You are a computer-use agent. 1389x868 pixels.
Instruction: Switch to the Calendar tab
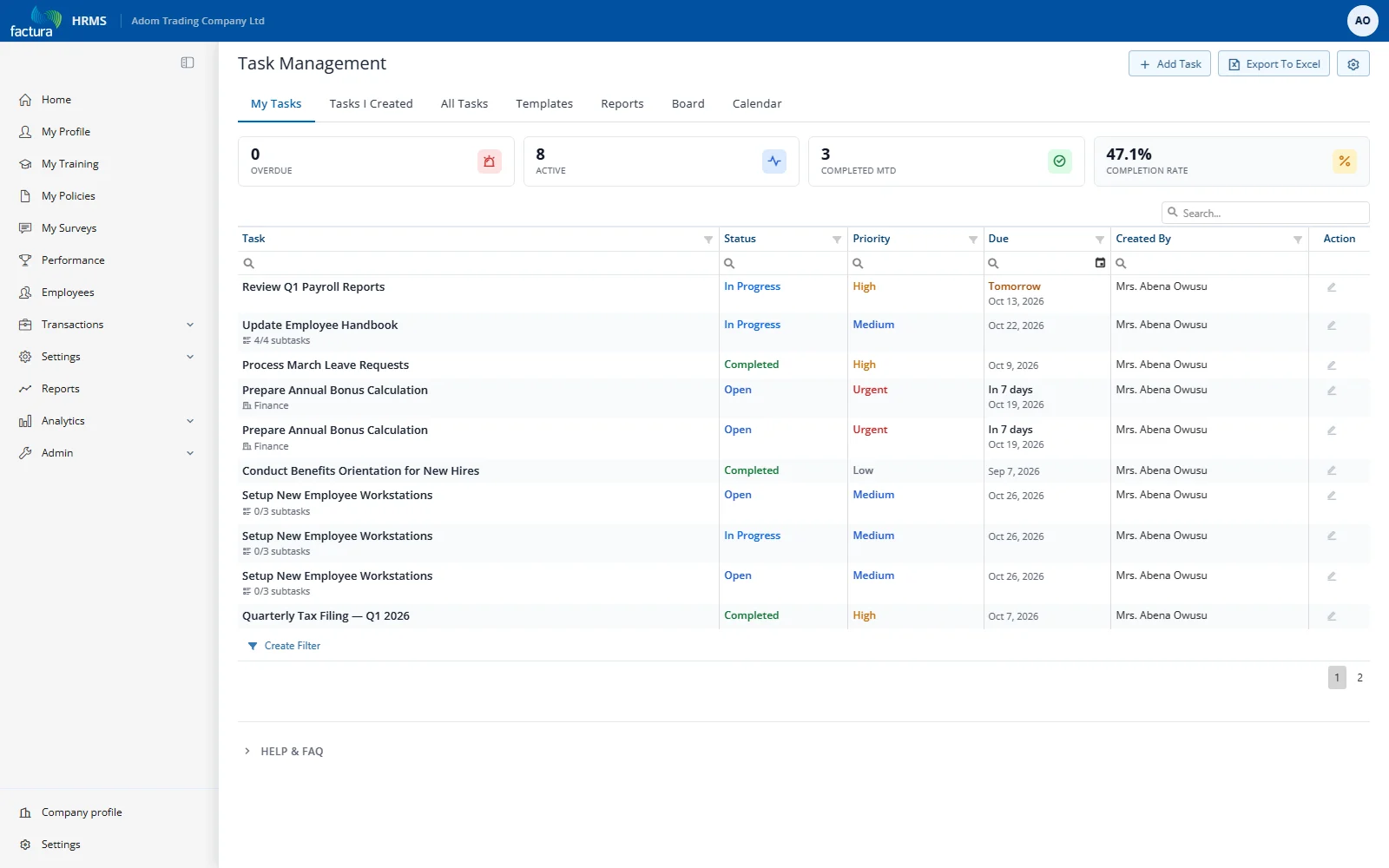coord(757,103)
